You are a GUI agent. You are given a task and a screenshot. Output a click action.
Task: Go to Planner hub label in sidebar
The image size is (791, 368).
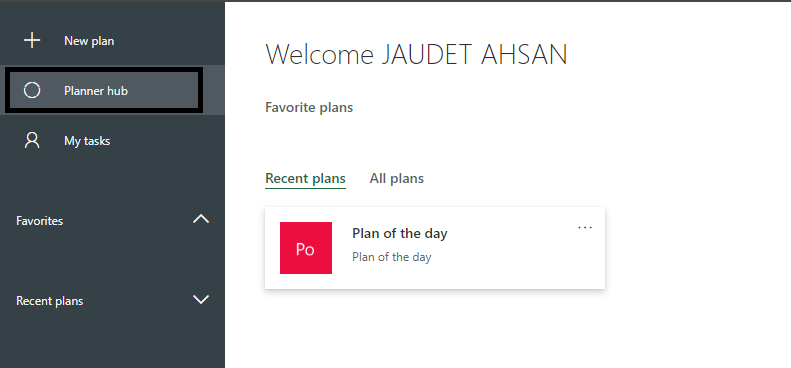point(96,91)
